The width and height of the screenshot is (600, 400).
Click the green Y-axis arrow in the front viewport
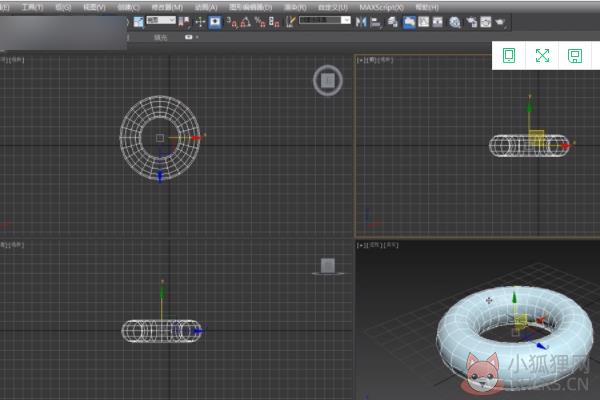tap(530, 106)
